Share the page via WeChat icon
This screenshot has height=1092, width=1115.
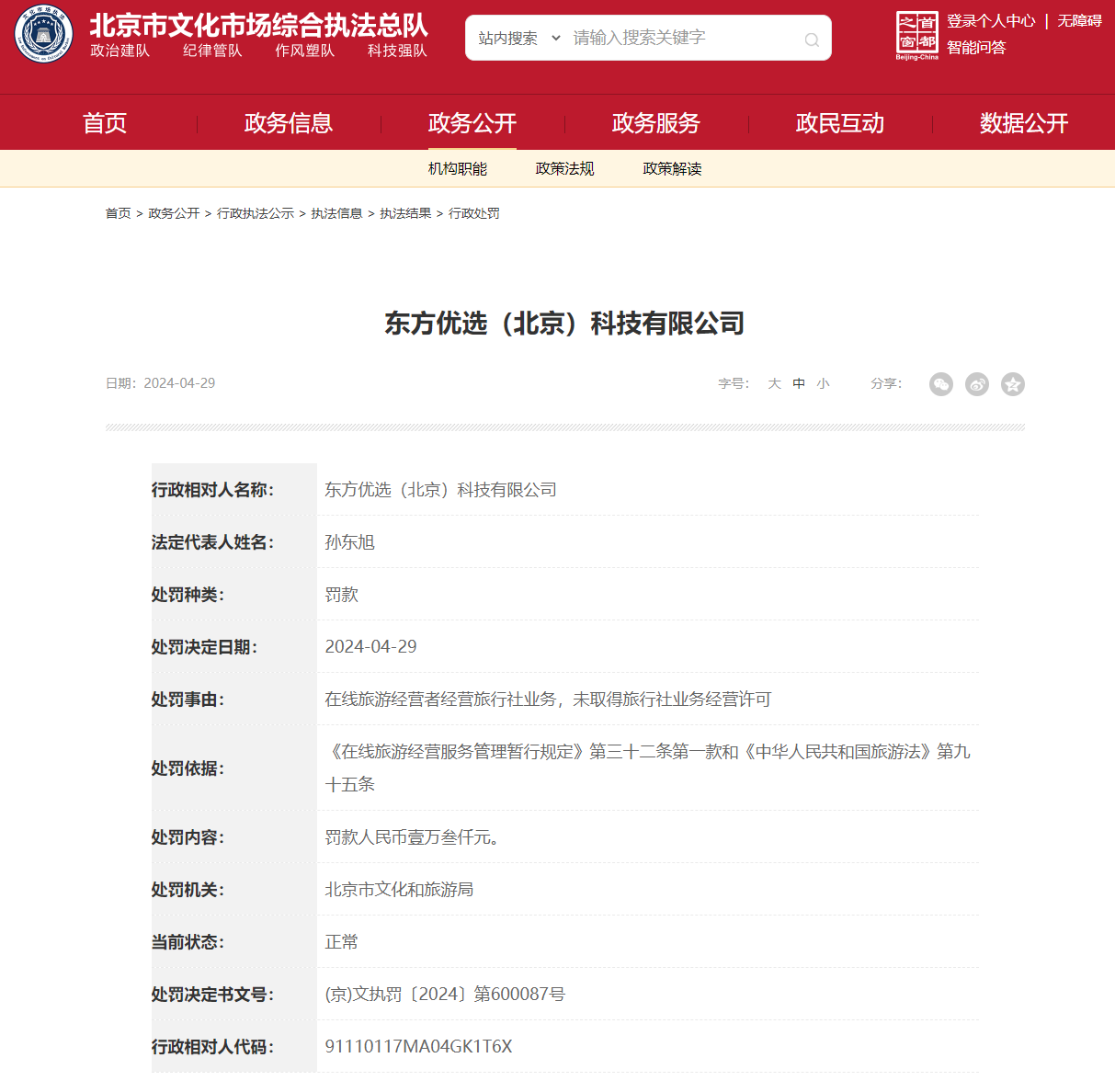[x=941, y=384]
